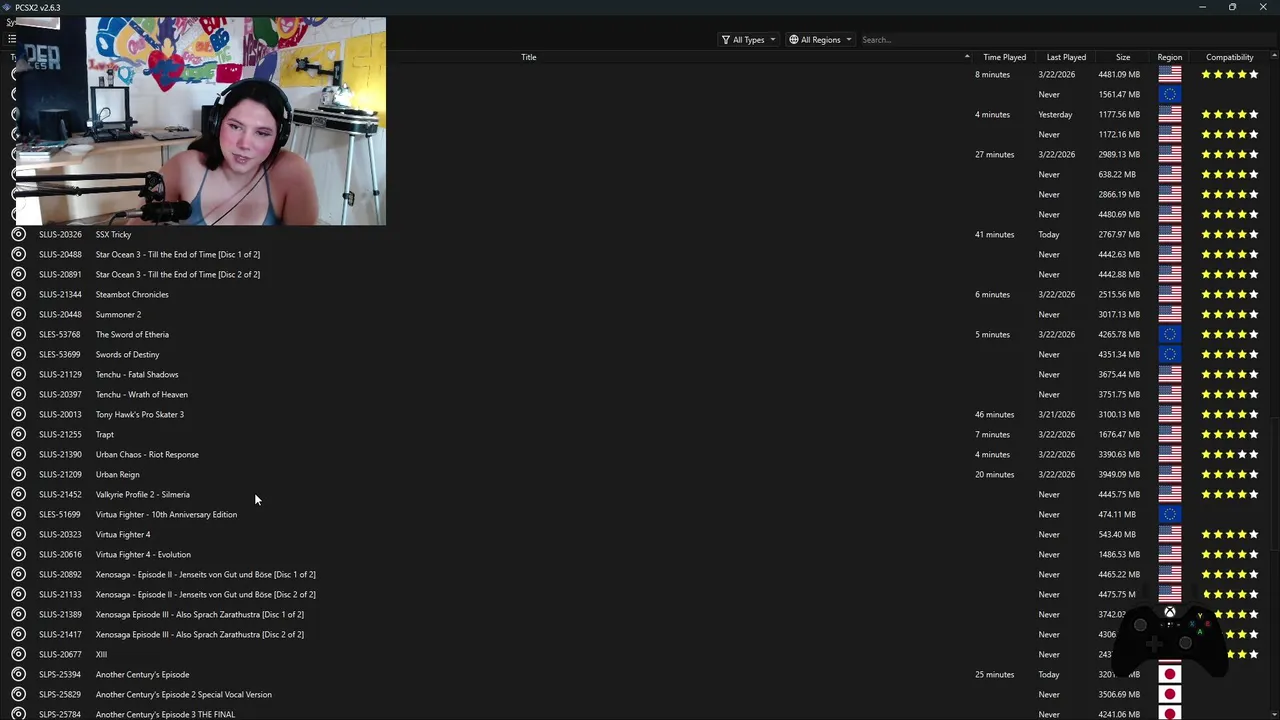Sort game list by Title column
Viewport: 1280px width, 720px height.
click(528, 57)
